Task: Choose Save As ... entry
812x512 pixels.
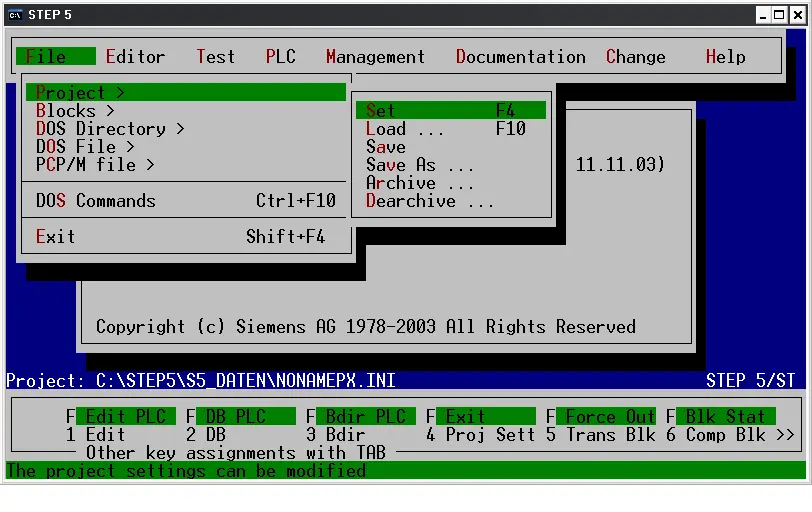Action: tap(451, 165)
